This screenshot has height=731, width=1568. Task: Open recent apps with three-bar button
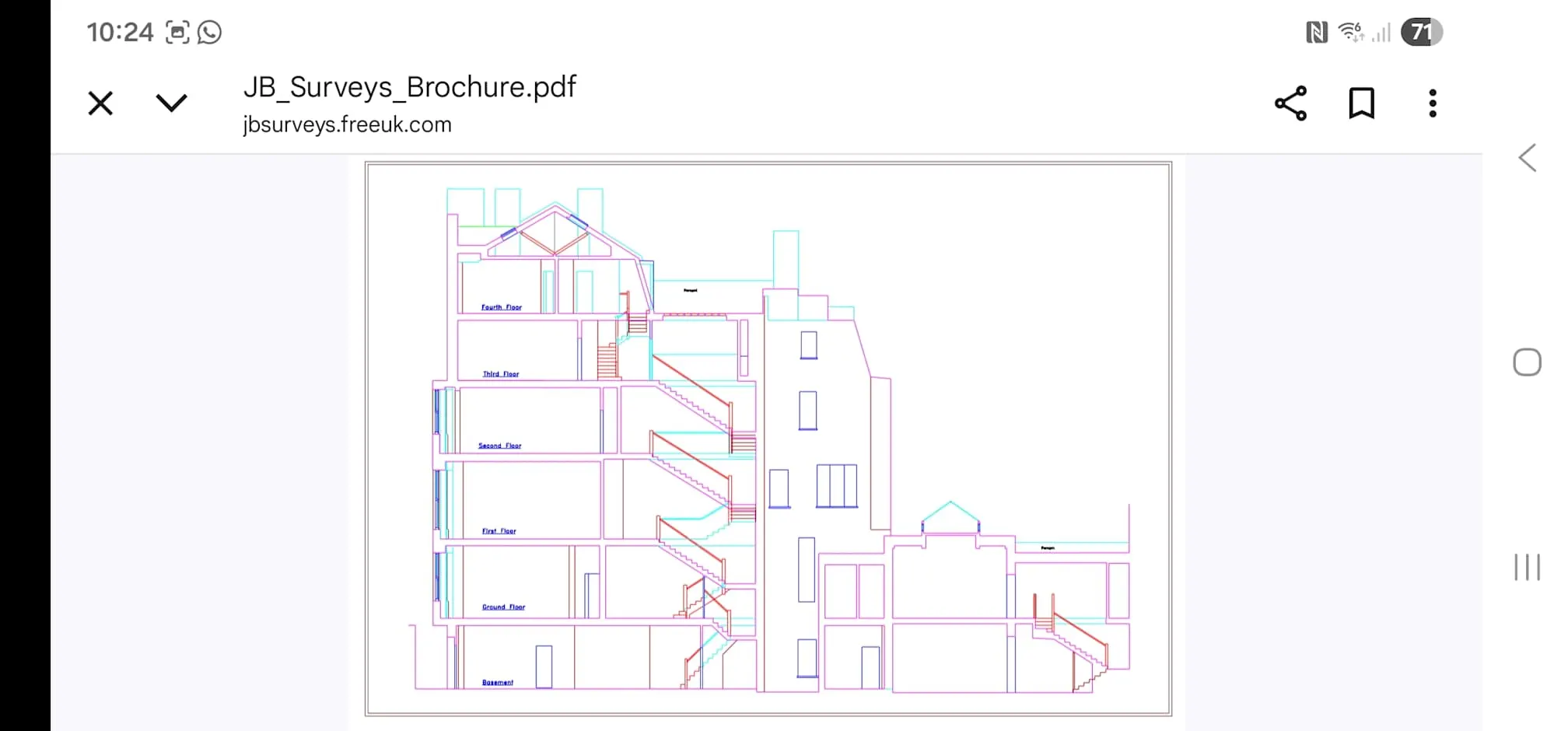coord(1527,567)
